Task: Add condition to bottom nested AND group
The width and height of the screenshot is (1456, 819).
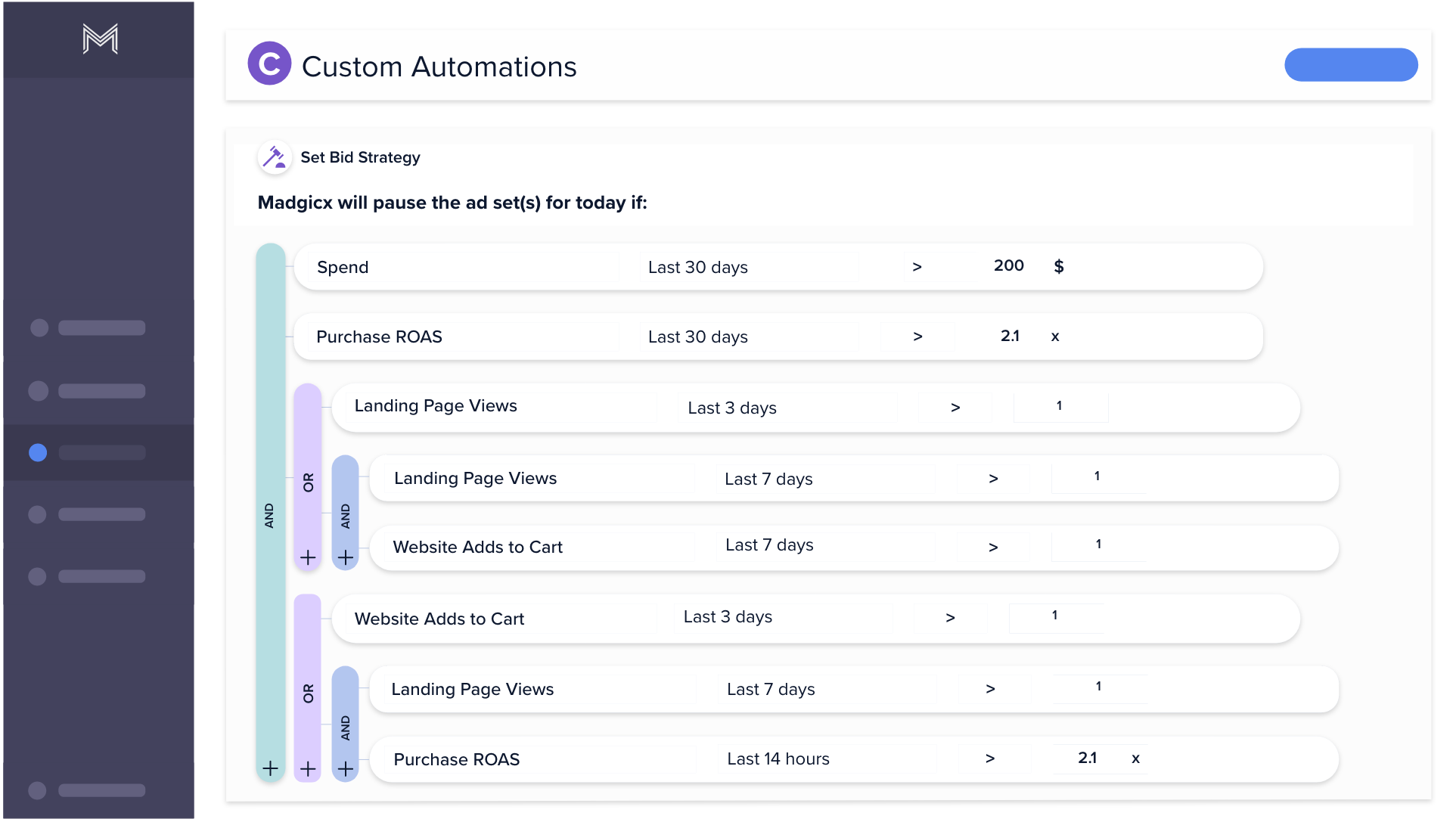Action: coord(346,768)
